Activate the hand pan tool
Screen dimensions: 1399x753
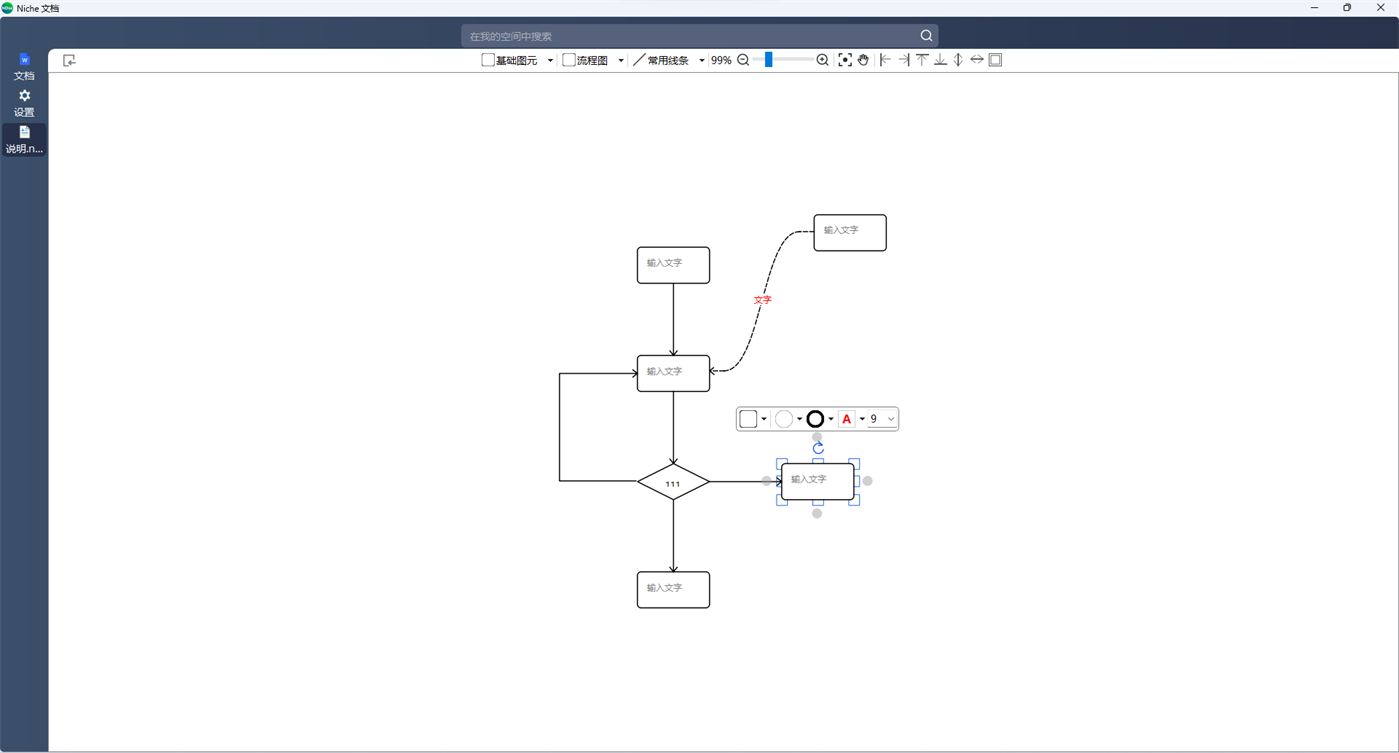[x=863, y=59]
